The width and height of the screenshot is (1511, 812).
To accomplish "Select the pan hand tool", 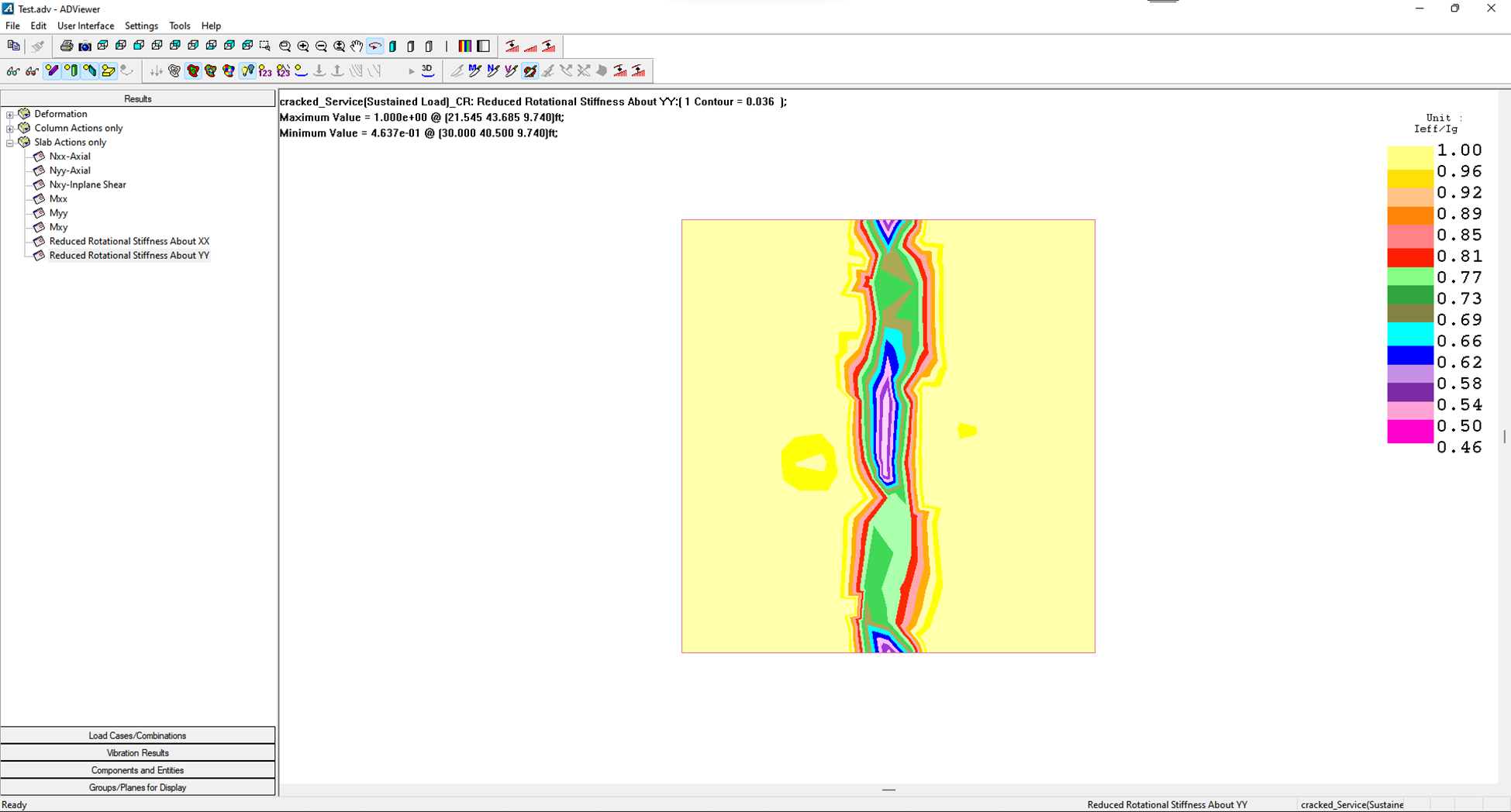I will [x=357, y=46].
